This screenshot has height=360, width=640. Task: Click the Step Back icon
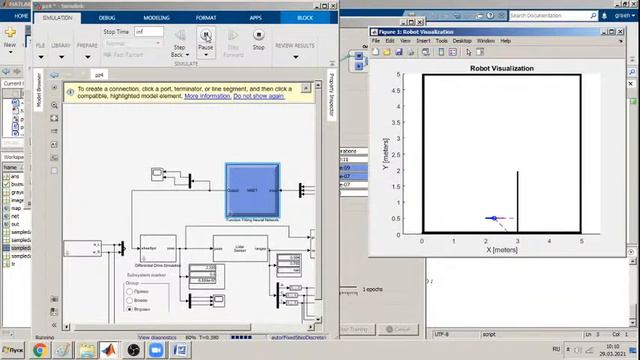(180, 36)
